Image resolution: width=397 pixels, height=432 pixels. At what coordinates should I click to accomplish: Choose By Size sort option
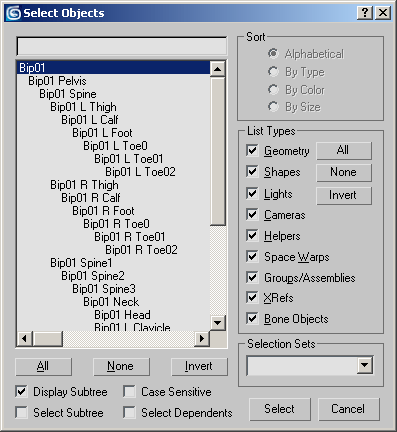tap(294, 107)
